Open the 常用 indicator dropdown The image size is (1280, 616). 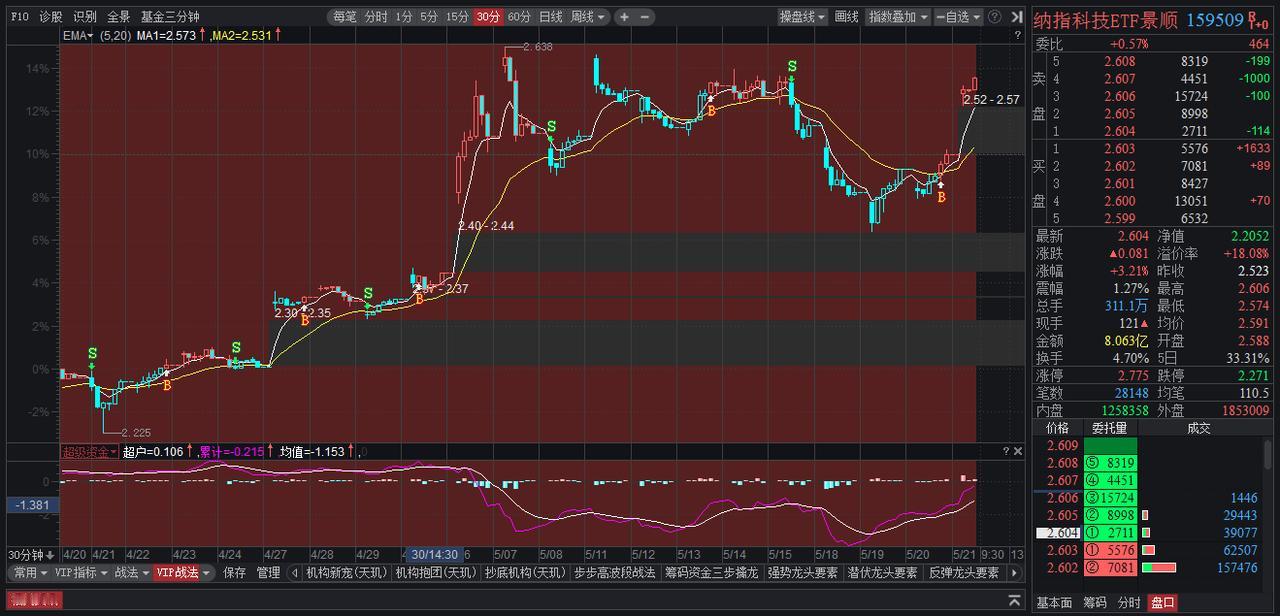click(x=30, y=573)
